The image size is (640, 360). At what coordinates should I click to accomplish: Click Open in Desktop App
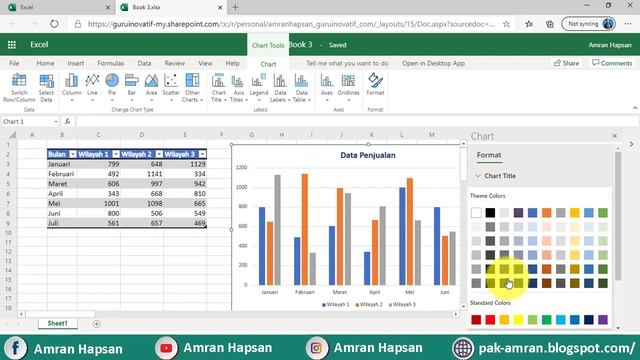pos(433,63)
